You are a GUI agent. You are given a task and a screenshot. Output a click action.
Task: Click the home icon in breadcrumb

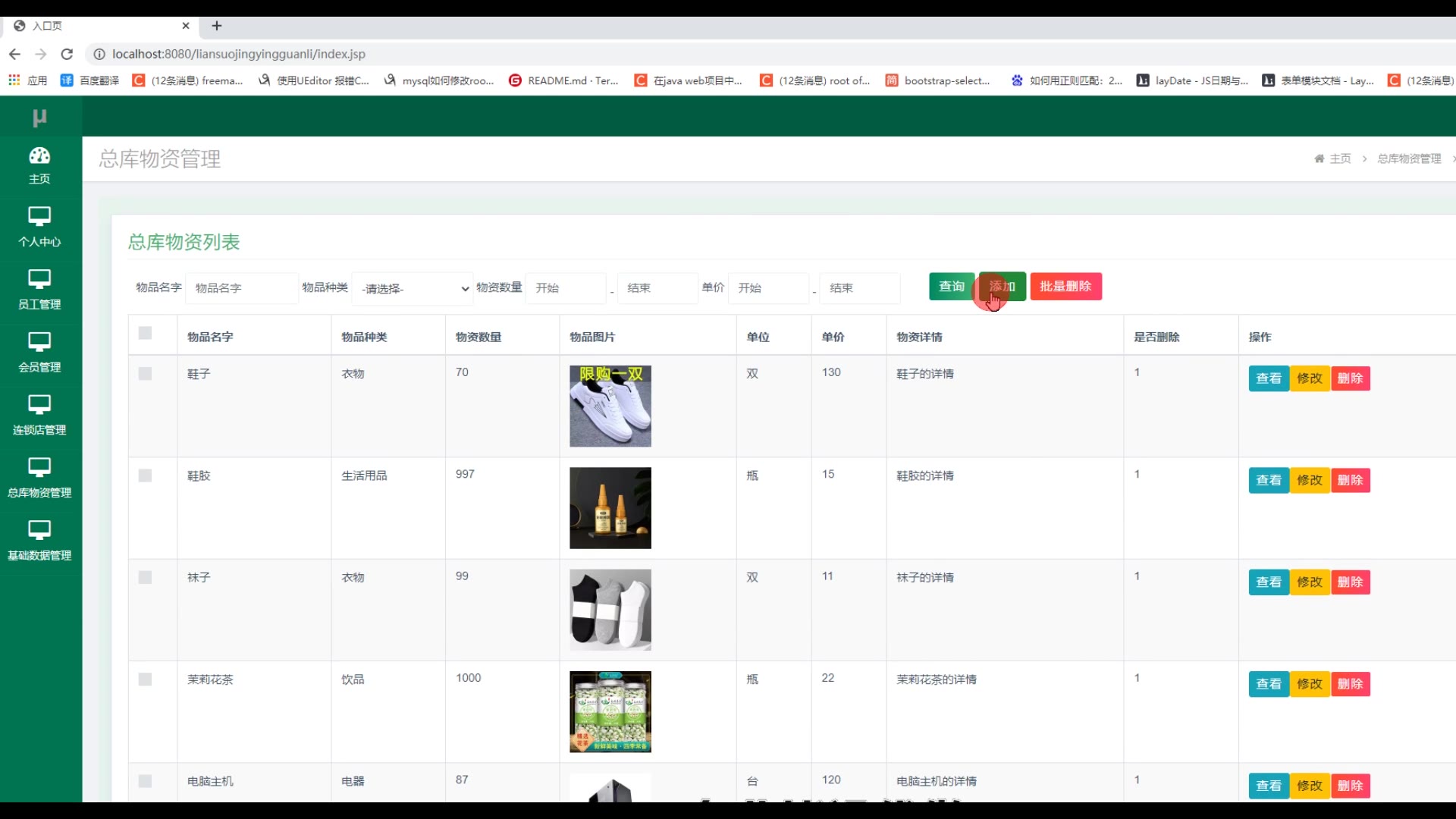click(x=1319, y=158)
